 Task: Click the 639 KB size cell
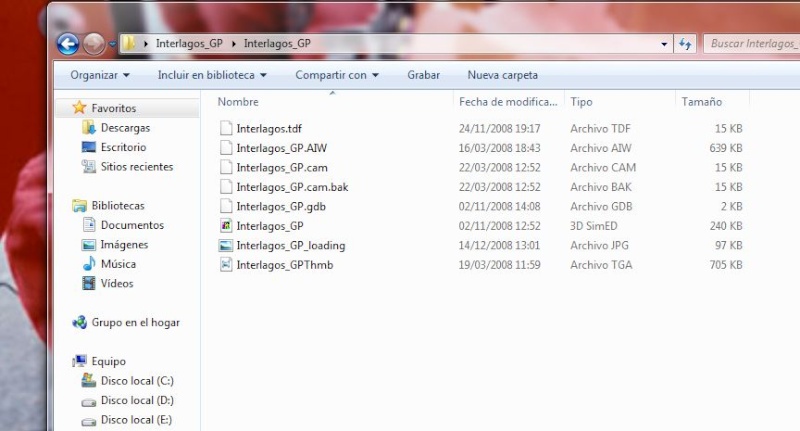726,148
